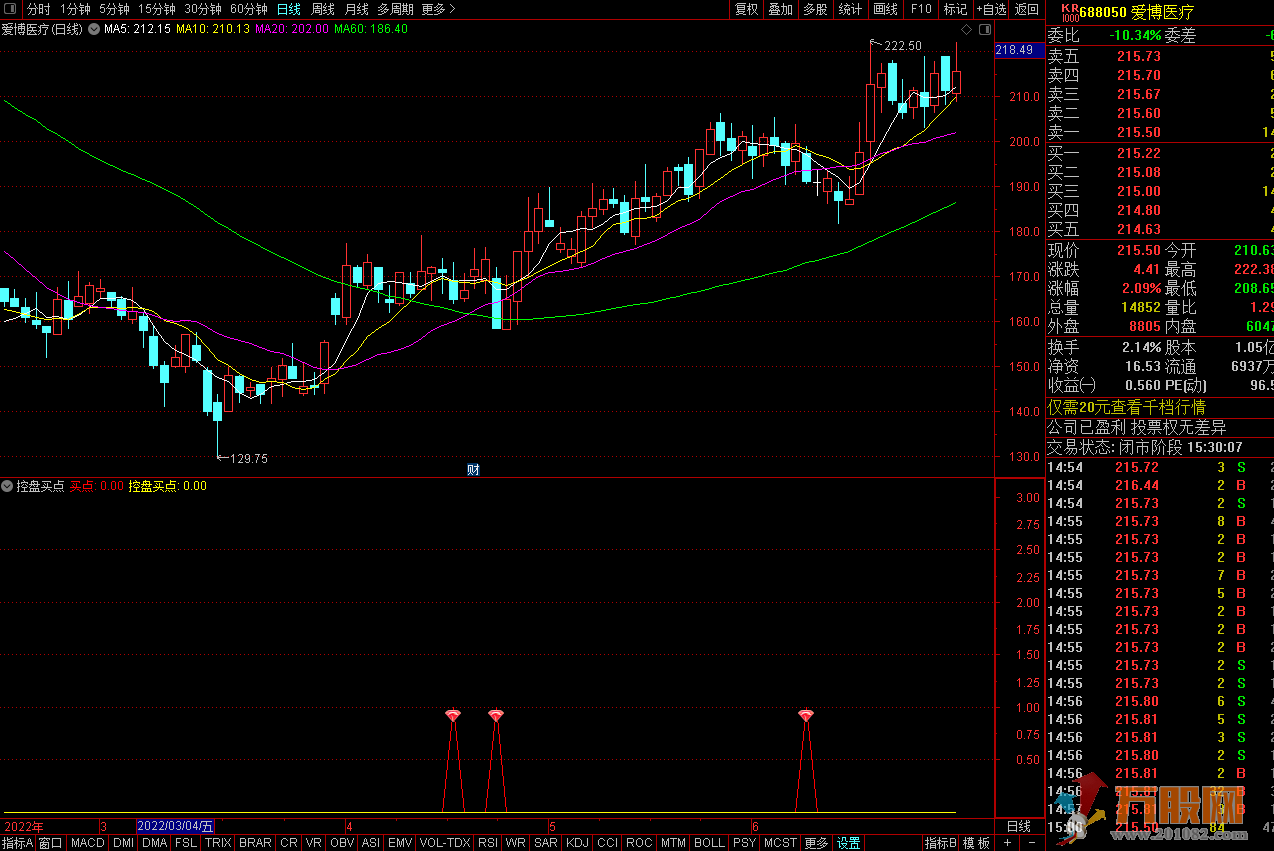1274x851 pixels.
Task: Select the 2022/03/04/五 date marker
Action: 175,826
